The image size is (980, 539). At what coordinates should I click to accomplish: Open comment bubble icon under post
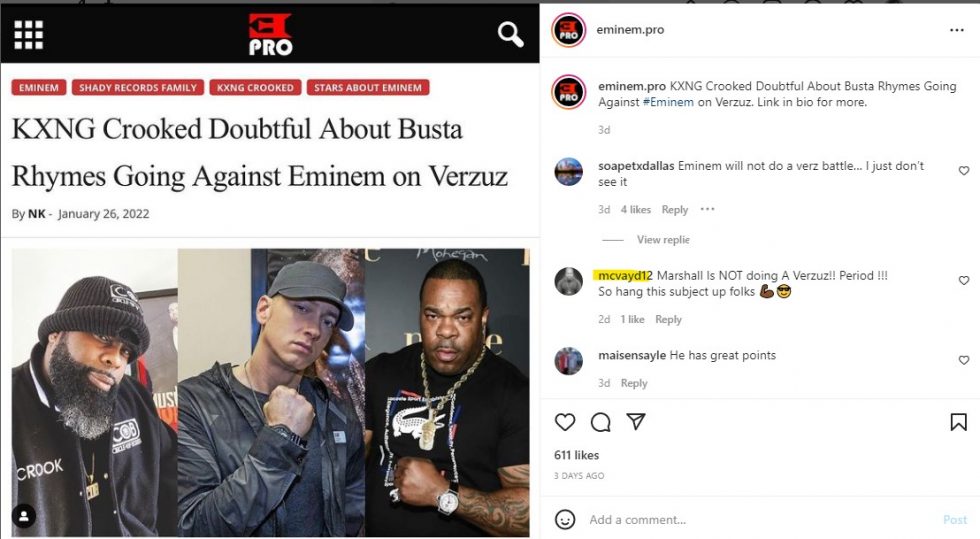coord(601,423)
